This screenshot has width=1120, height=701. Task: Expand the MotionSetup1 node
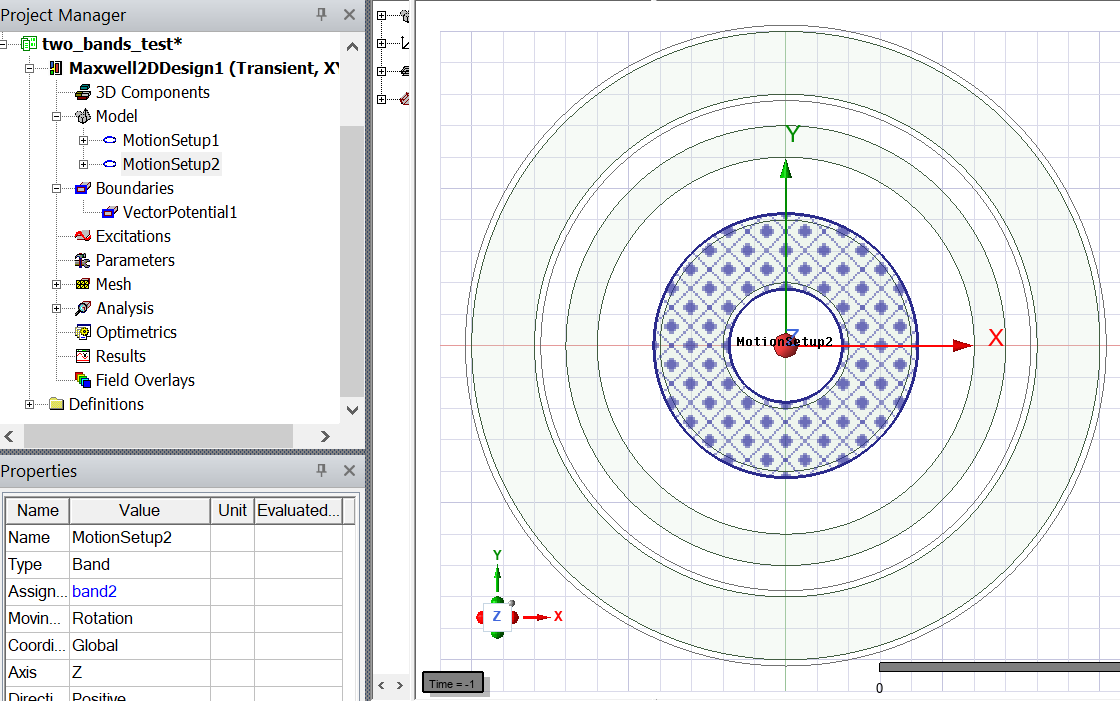coord(84,141)
